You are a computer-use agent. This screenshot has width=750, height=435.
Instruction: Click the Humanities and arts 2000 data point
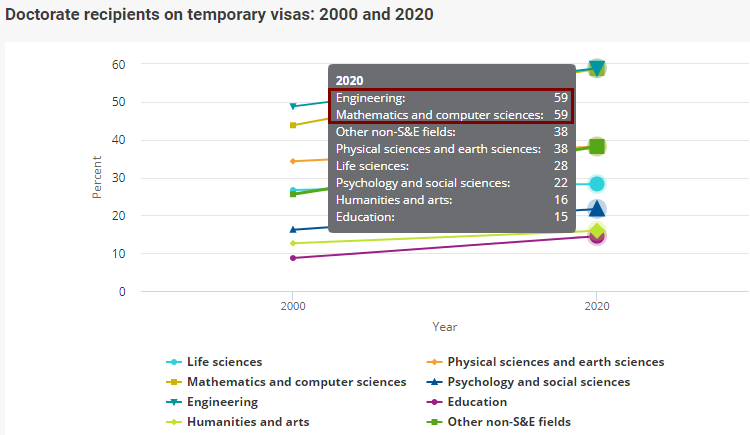(293, 243)
